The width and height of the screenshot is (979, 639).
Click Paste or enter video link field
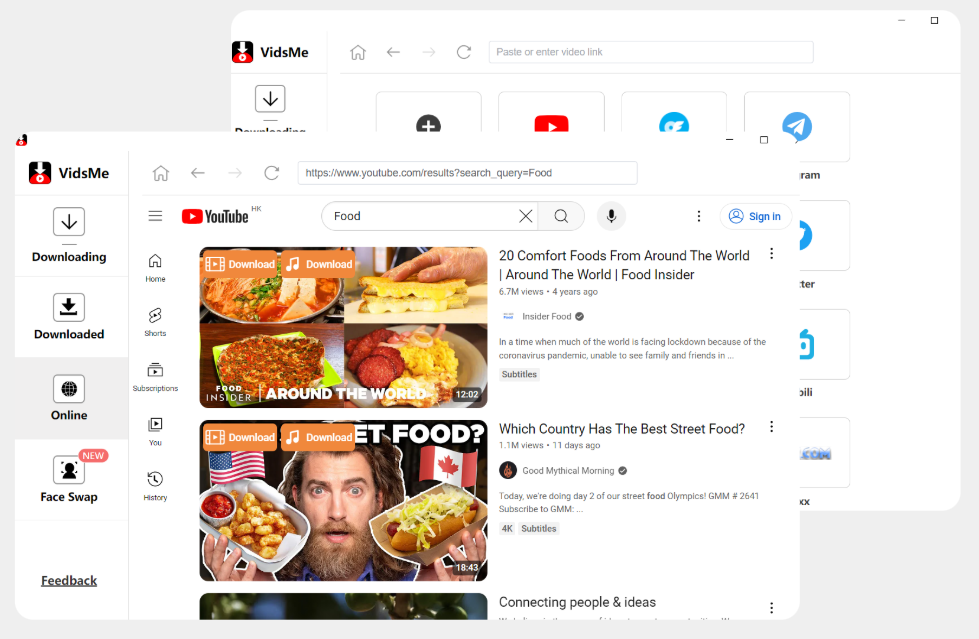click(651, 52)
